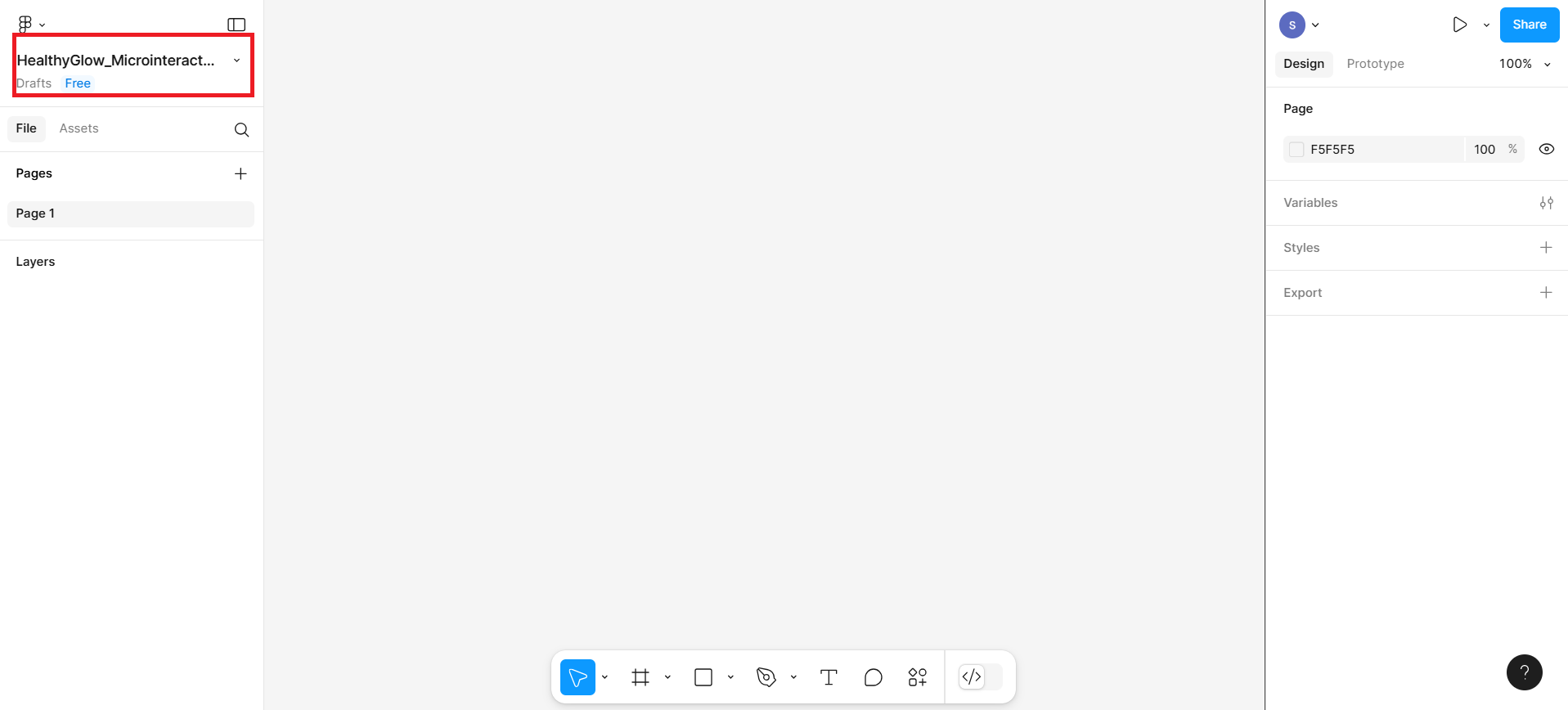Select the Comment tool

873,677
